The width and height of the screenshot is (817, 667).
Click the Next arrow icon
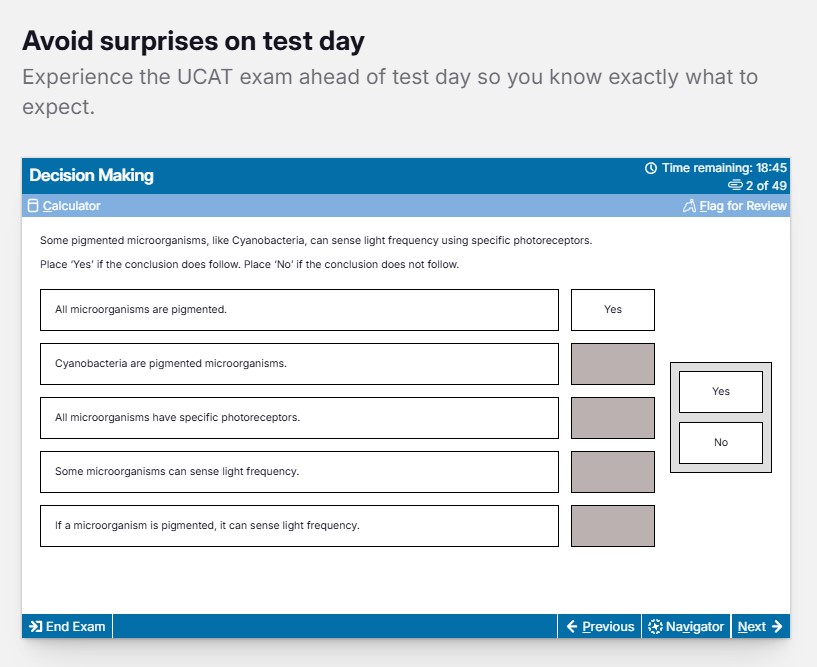(777, 627)
